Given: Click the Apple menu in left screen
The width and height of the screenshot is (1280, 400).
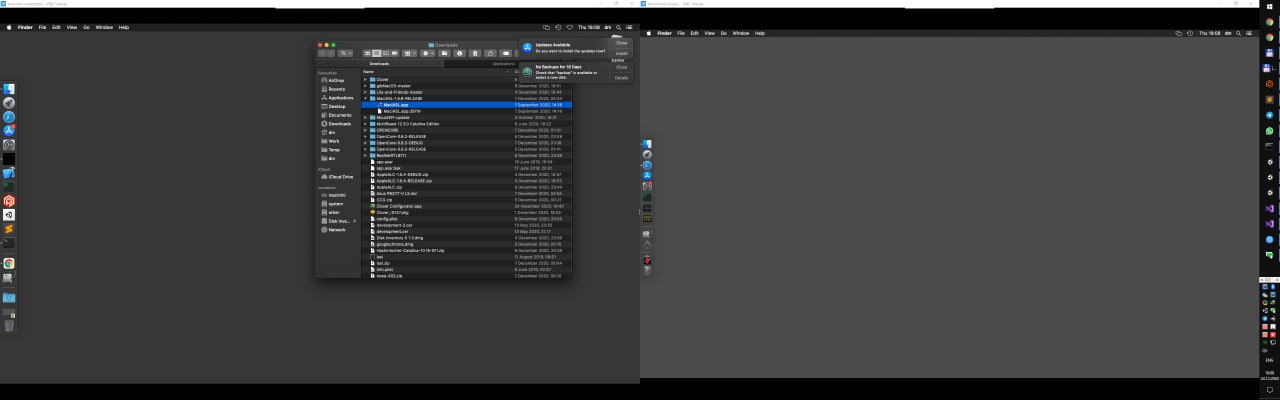Looking at the screenshot, I should 9,27.
